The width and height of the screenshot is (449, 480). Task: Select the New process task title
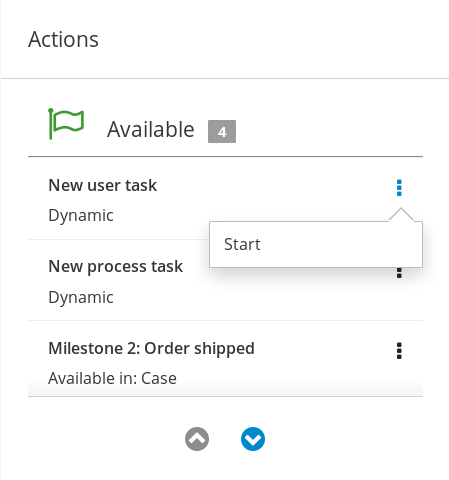coord(116,266)
